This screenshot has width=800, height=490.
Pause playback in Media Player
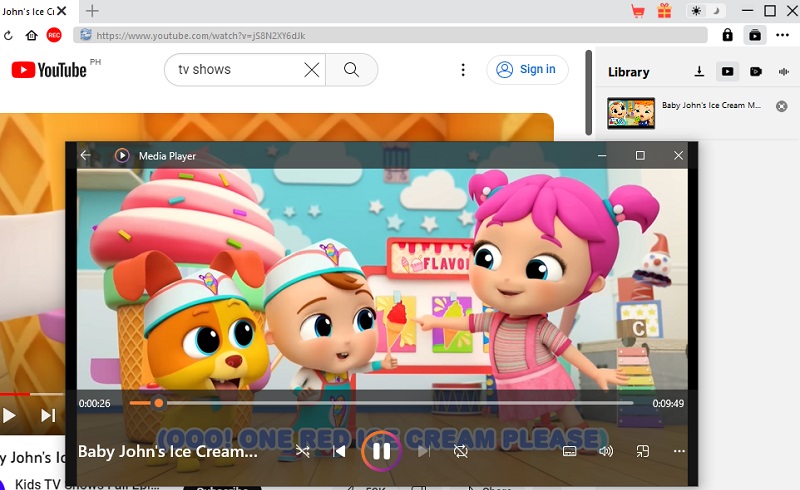tap(381, 451)
